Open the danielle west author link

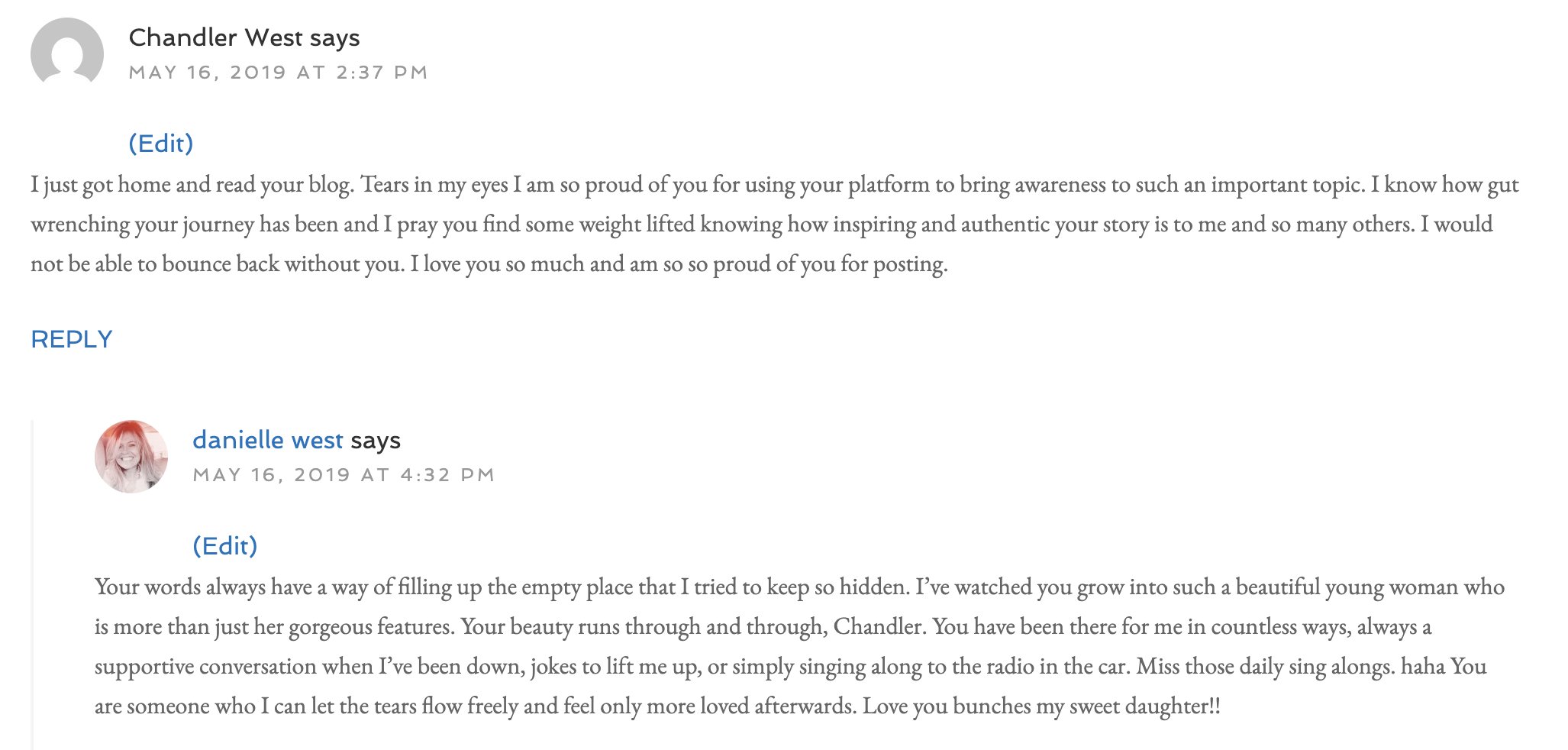pos(267,440)
